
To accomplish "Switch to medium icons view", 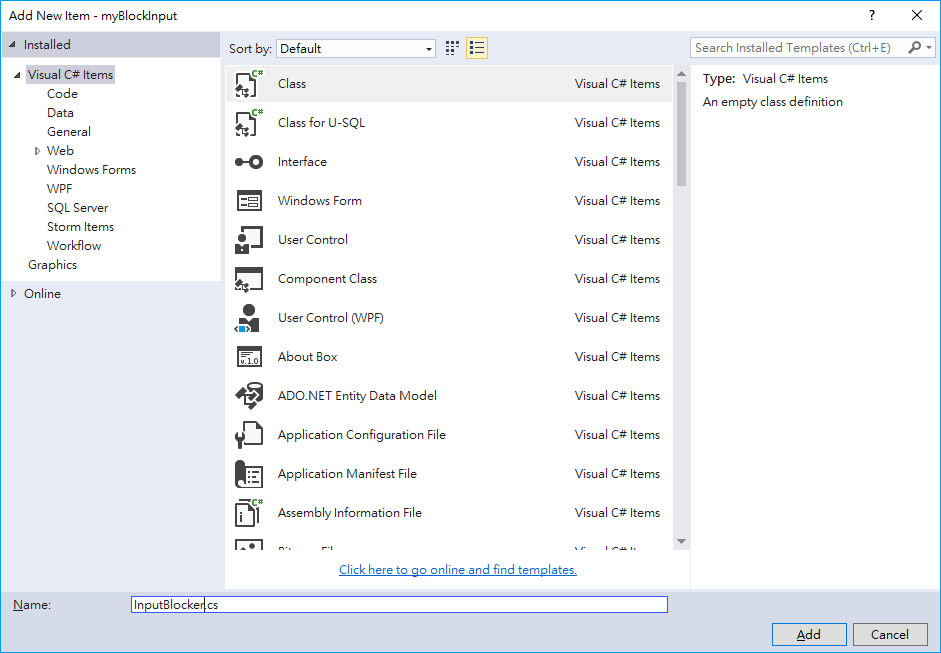I will tap(452, 48).
